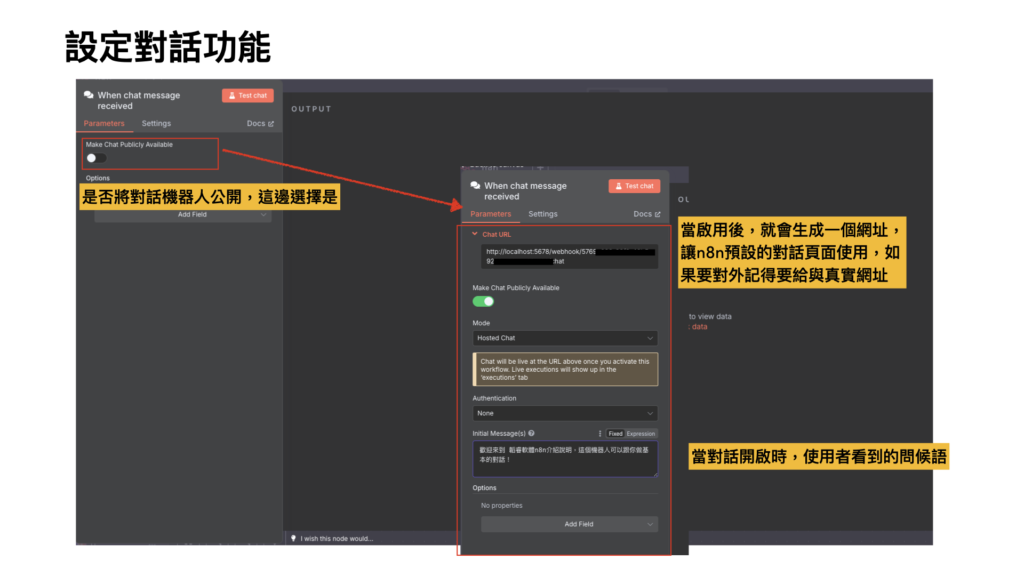Collapse the Chat URL section chevron
The width and height of the screenshot is (1024, 576).
click(x=475, y=234)
